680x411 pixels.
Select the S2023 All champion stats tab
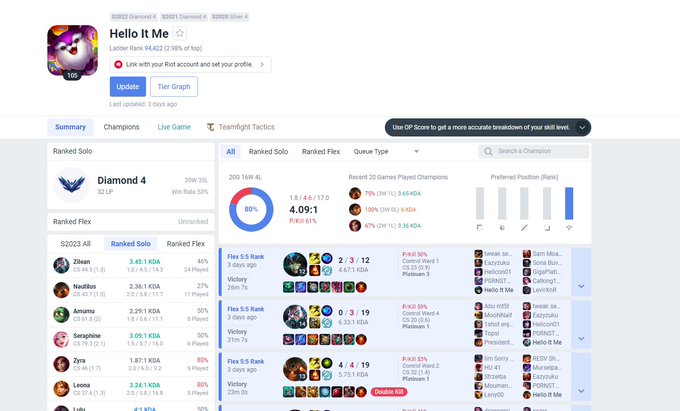(x=75, y=244)
